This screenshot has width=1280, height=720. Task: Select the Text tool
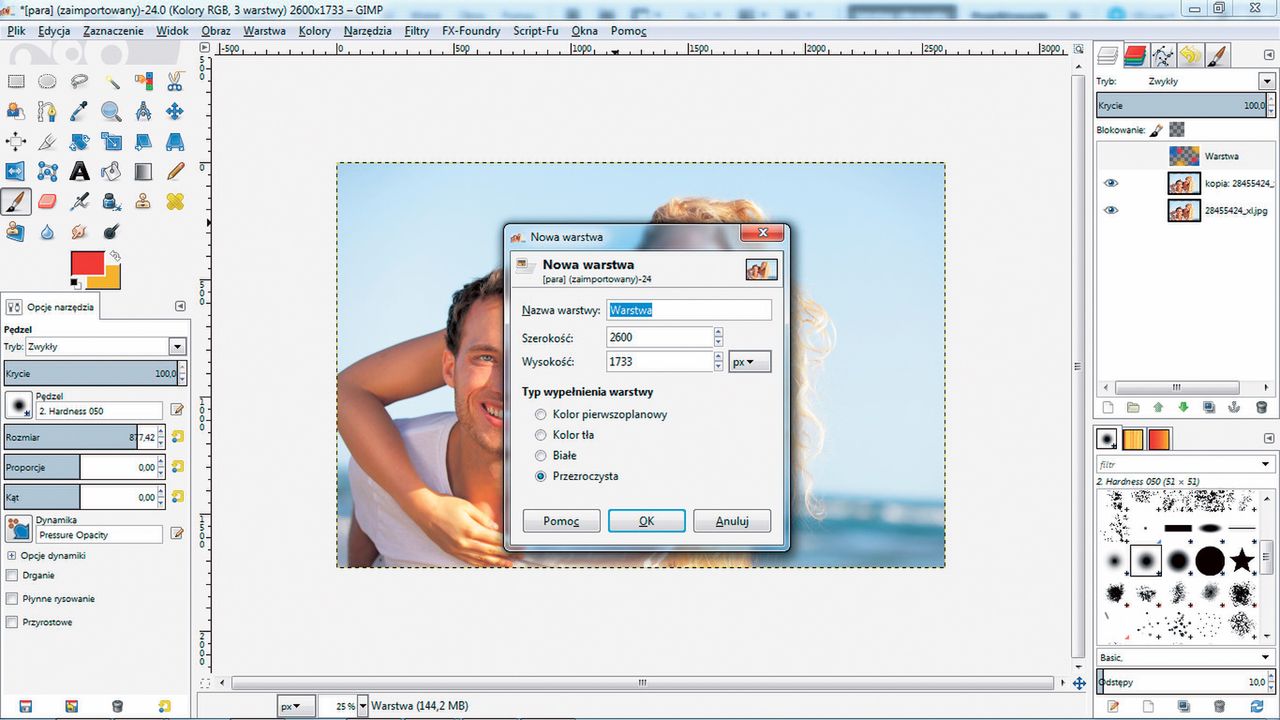pos(79,171)
